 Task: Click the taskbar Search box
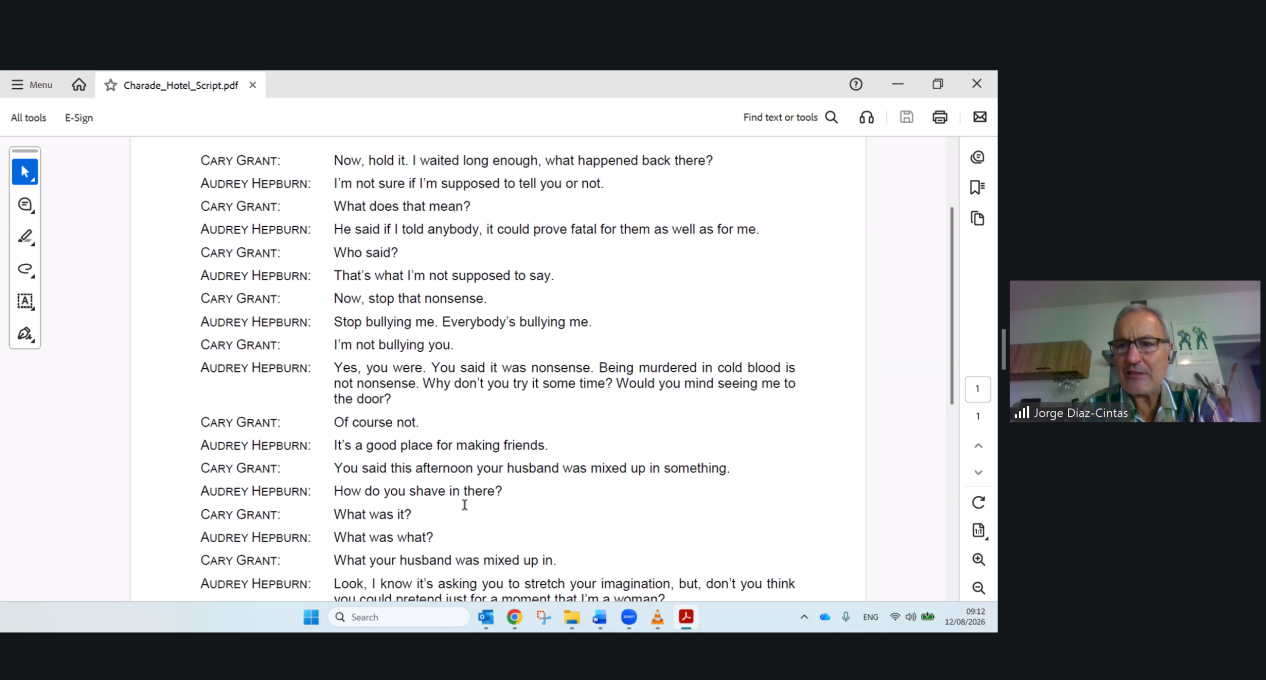coord(399,617)
